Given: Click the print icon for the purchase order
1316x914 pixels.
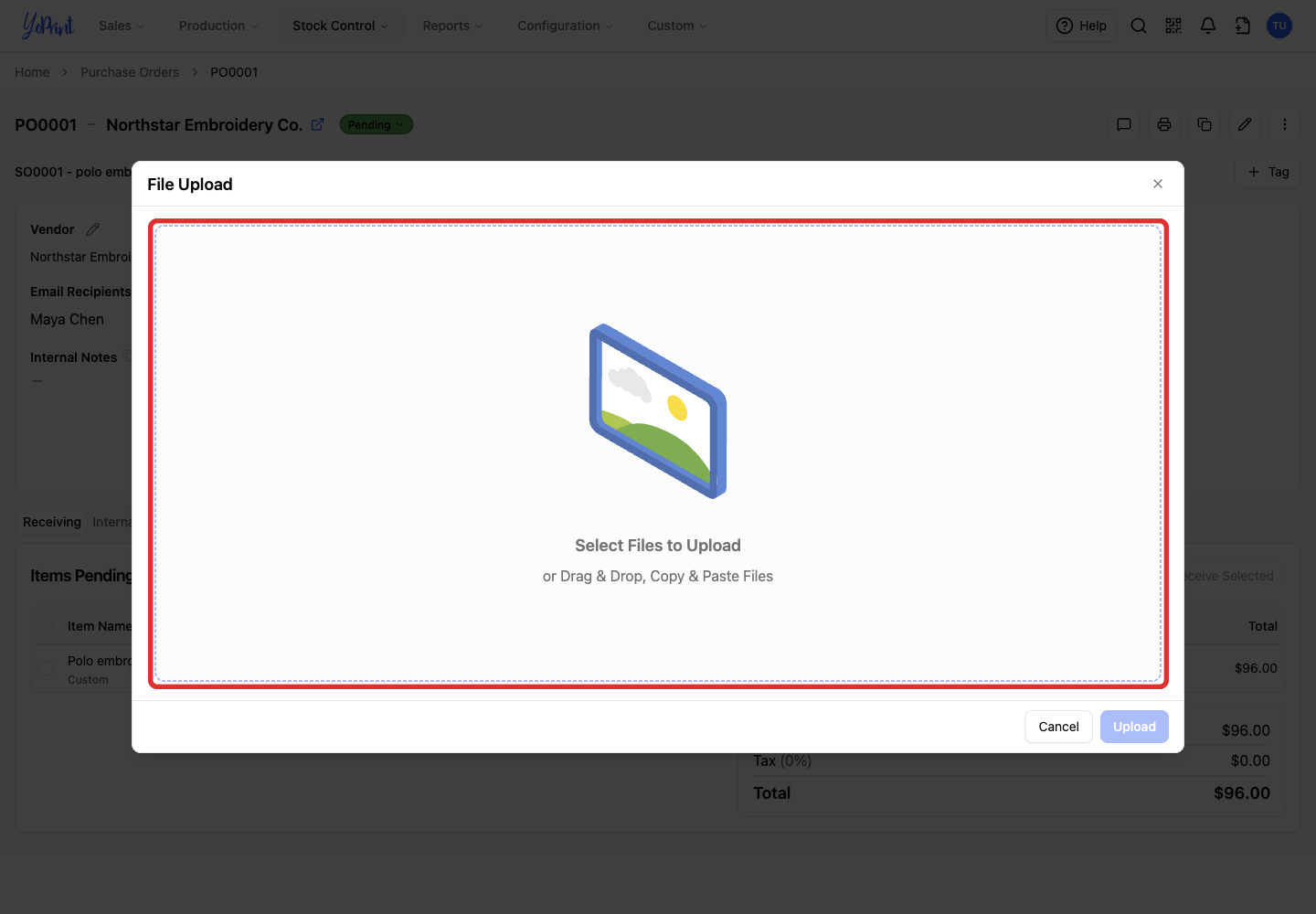Looking at the screenshot, I should [1164, 124].
